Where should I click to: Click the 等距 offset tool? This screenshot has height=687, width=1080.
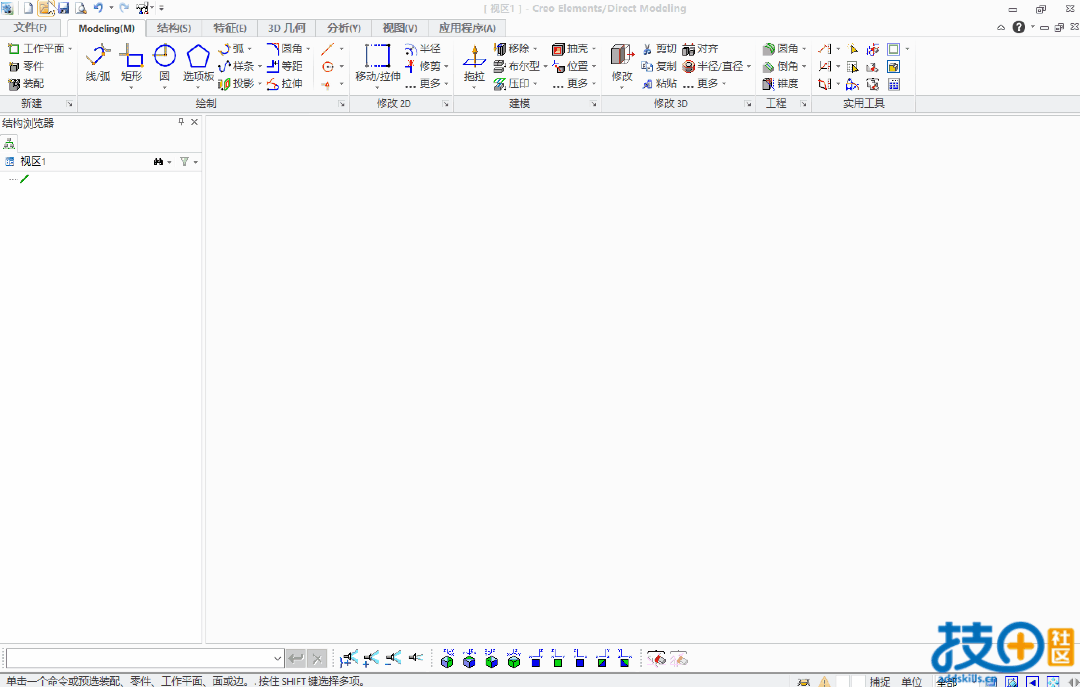pos(284,66)
